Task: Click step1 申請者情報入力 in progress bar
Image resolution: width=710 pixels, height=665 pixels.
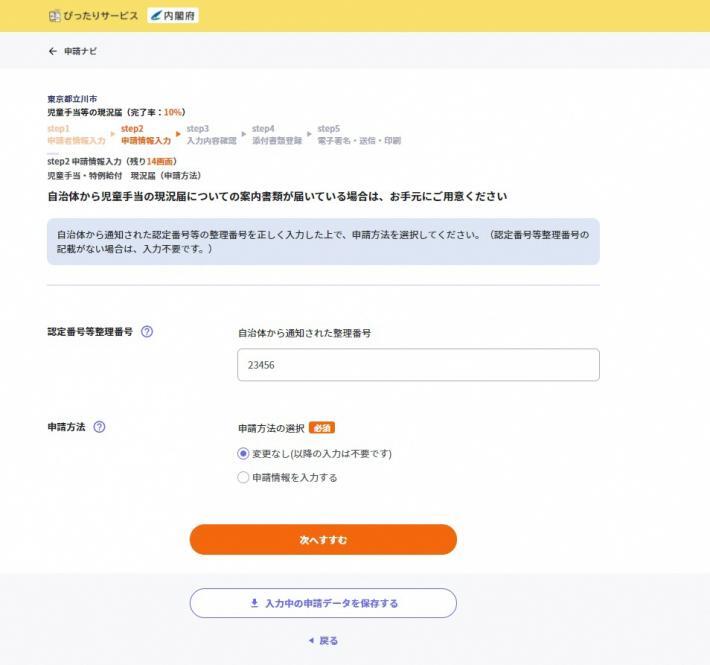Action: [x=76, y=134]
